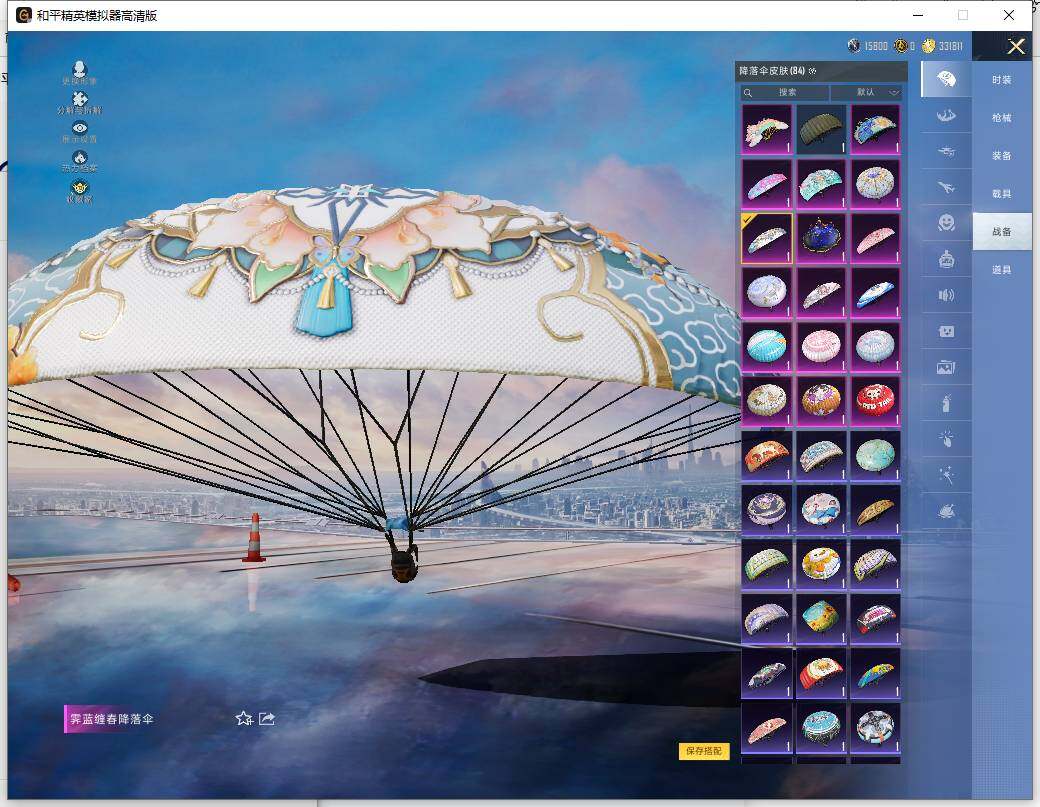
Task: Expand the 默认 sort dropdown
Action: (x=866, y=92)
